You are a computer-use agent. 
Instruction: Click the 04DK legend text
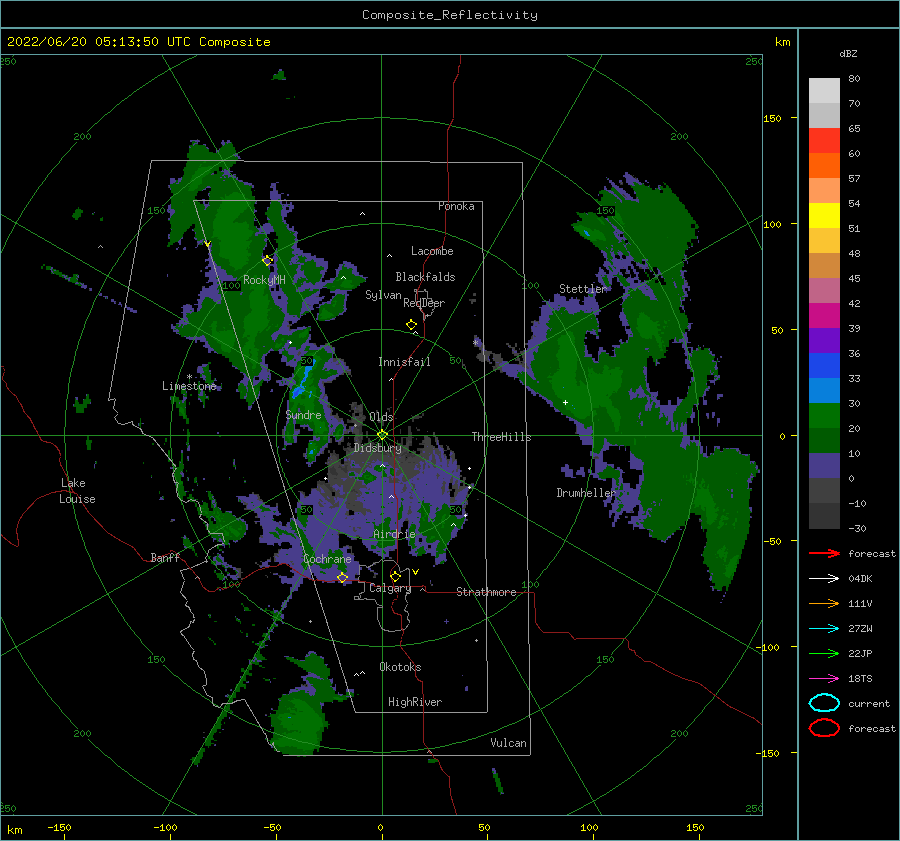click(x=860, y=579)
